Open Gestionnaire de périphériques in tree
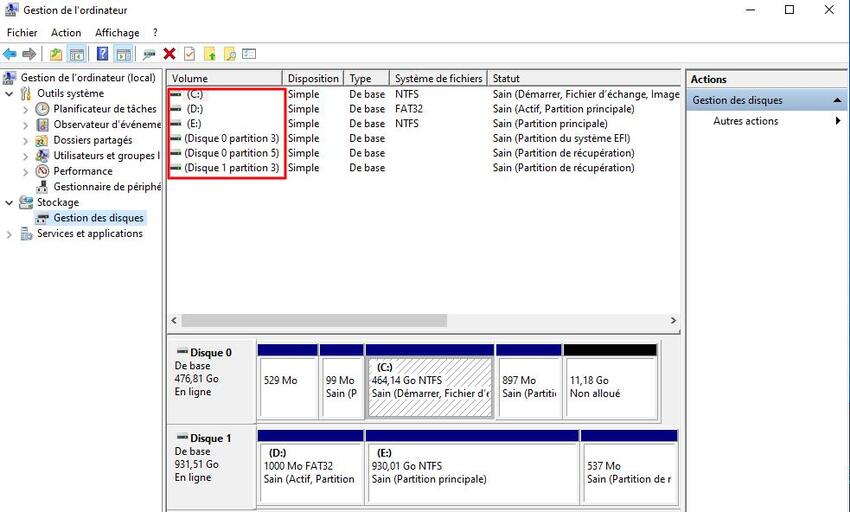Viewport: 850px width, 512px height. point(107,187)
